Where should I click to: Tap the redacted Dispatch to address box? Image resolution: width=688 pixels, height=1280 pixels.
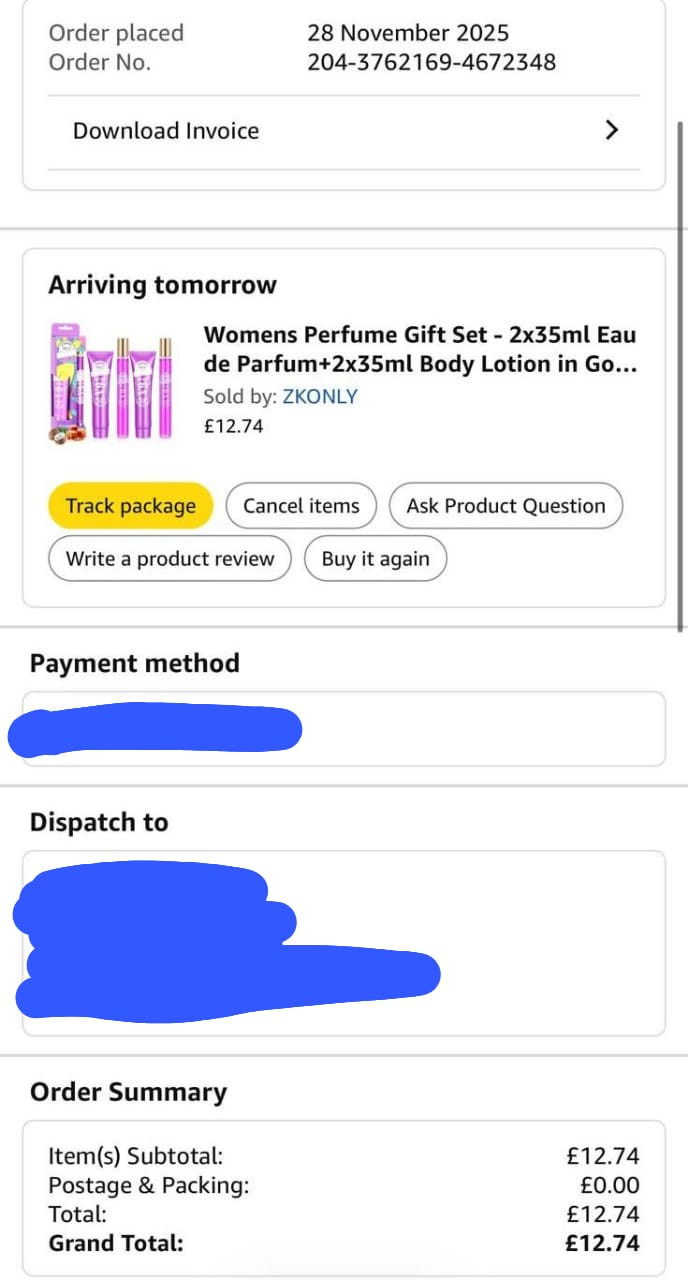[x=343, y=943]
